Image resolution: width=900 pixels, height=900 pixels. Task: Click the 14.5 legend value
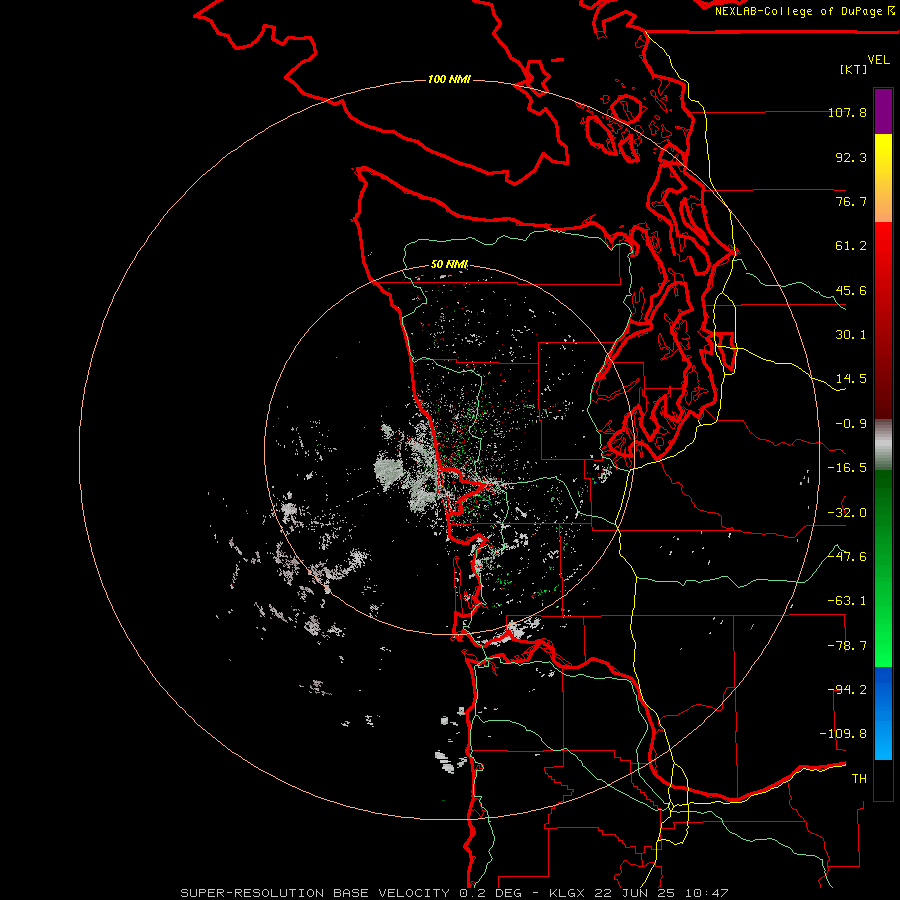point(851,379)
